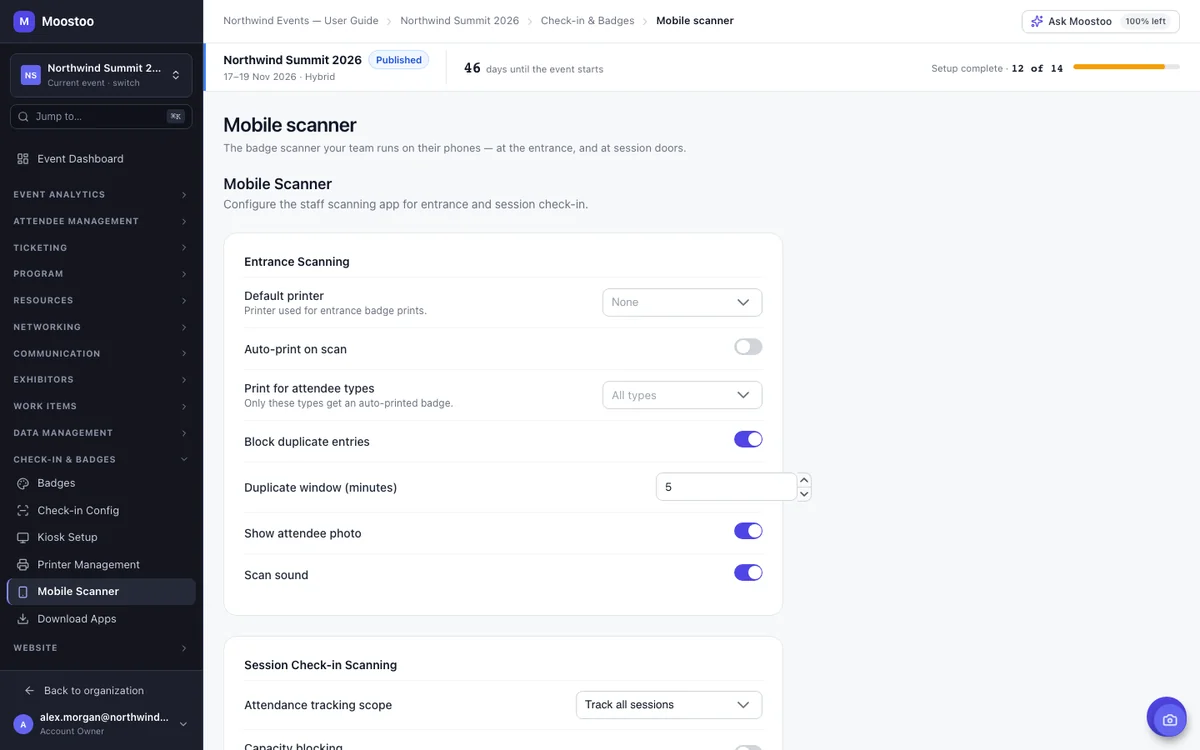
Task: Click the search icon in Jump to field
Action: [x=23, y=116]
